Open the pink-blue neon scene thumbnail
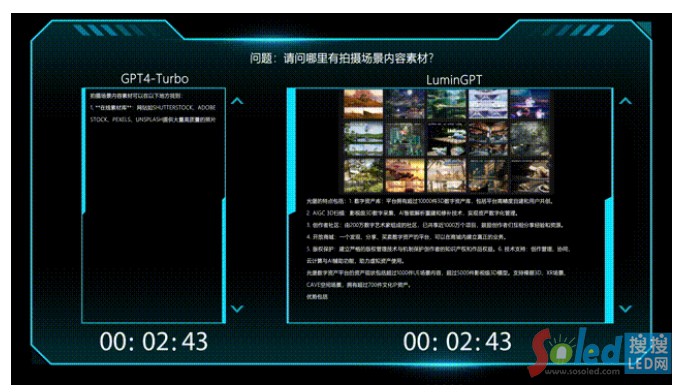This screenshot has width=684, height=392. [x=530, y=104]
